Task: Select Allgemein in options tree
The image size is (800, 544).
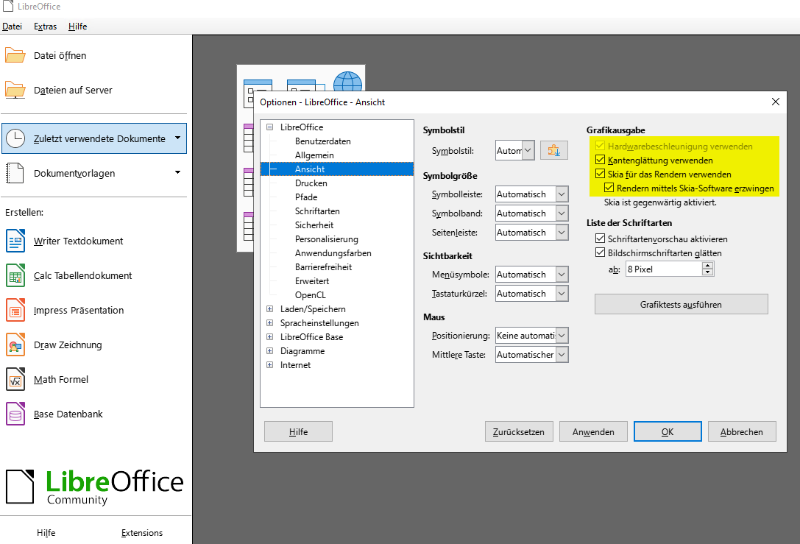Action: coord(314,155)
